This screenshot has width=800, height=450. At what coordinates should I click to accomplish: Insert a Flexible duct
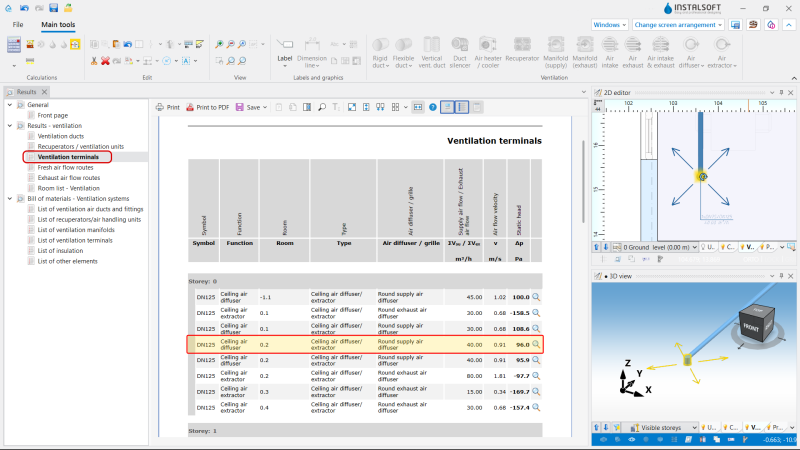pos(403,53)
